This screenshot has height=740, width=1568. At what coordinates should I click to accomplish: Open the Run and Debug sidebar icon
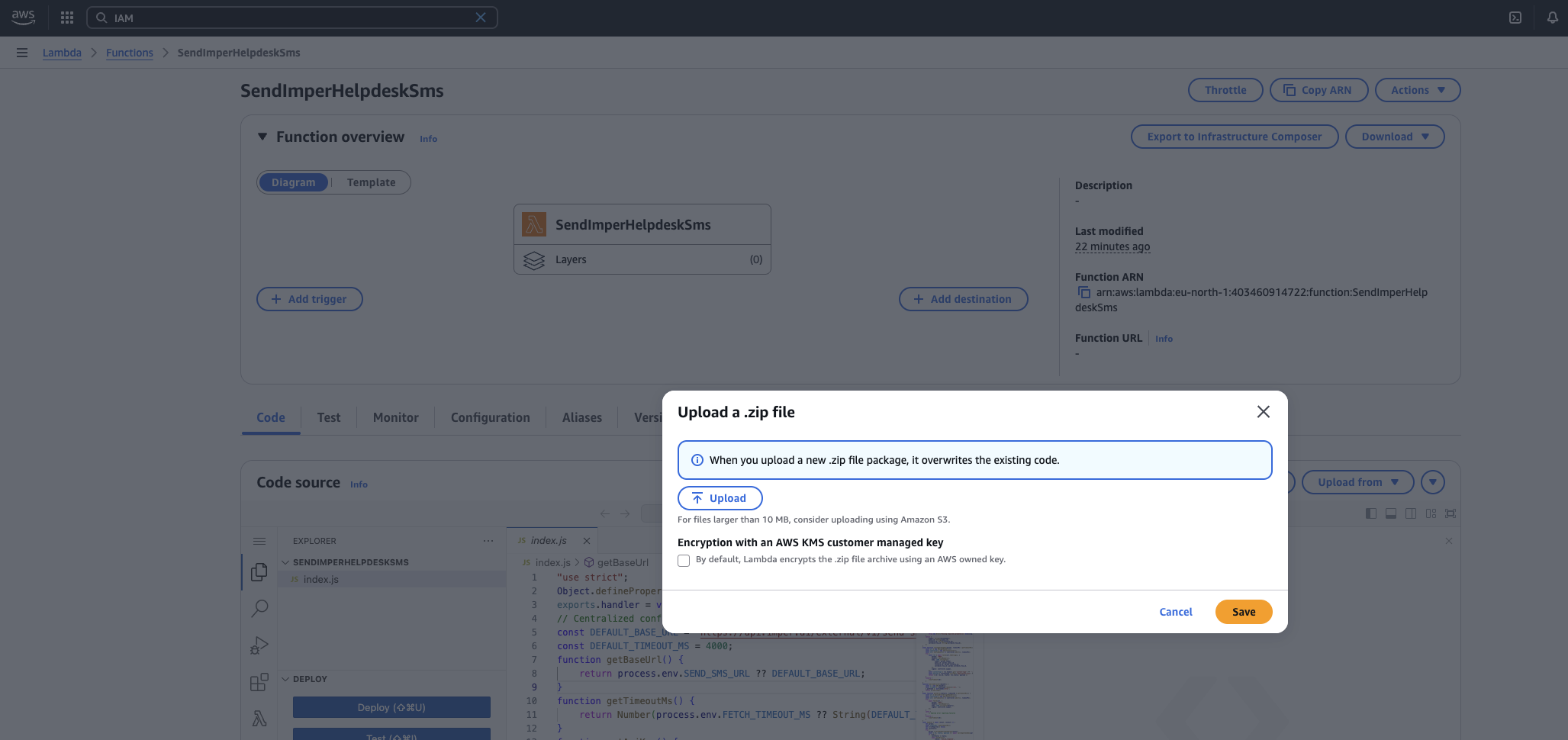tap(259, 645)
